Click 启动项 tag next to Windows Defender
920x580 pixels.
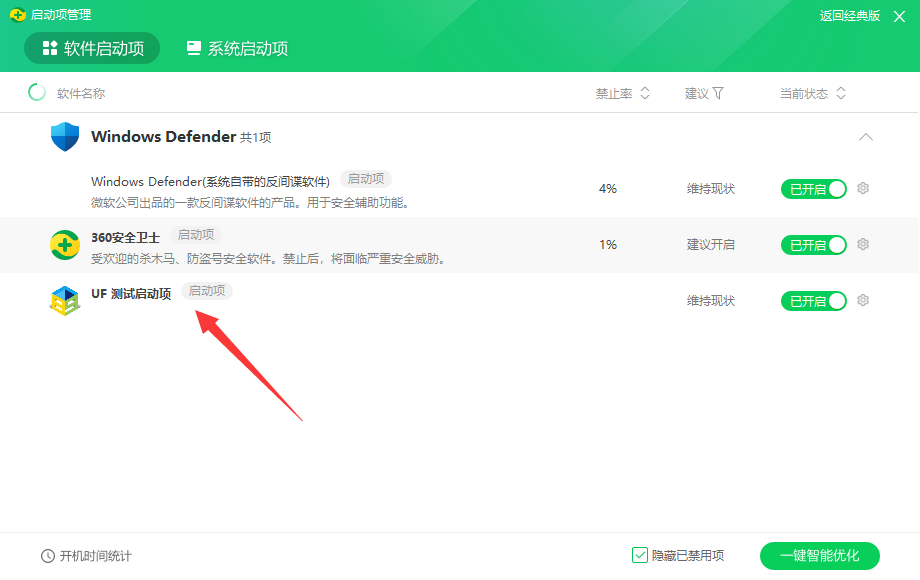point(366,179)
